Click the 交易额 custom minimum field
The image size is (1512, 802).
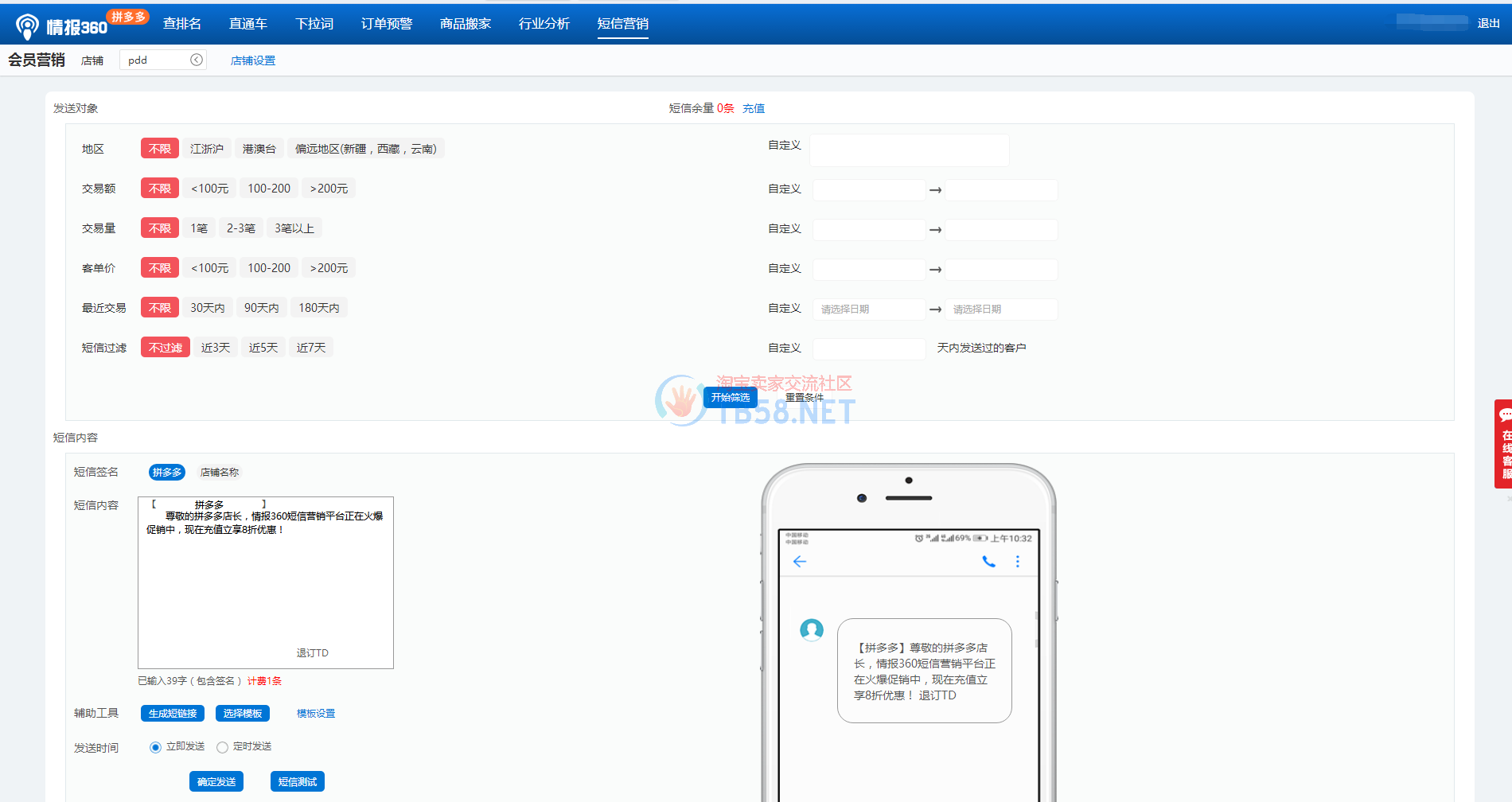tap(869, 190)
